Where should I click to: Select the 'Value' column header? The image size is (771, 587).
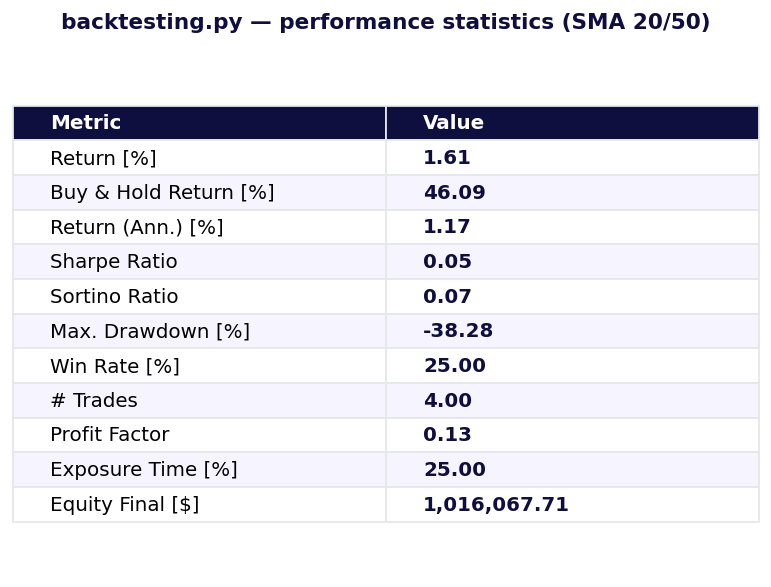click(572, 122)
